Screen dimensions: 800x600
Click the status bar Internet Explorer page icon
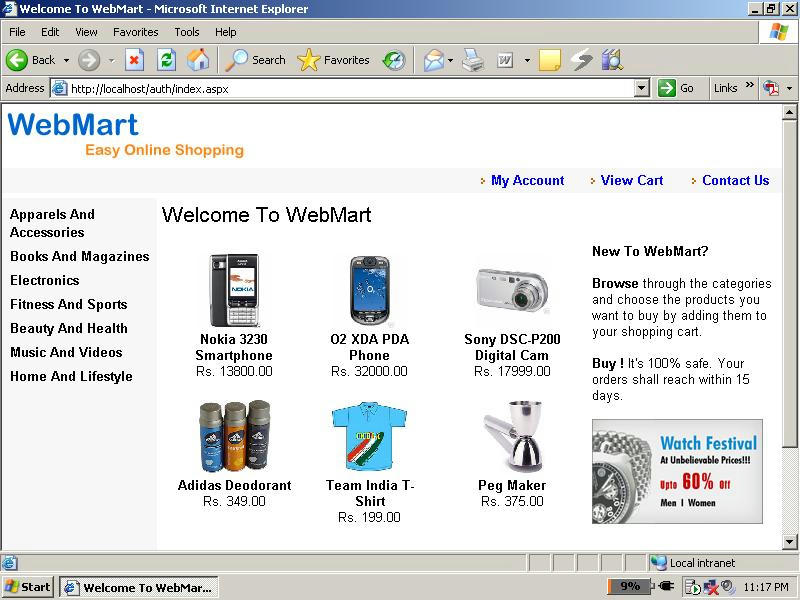[x=9, y=563]
